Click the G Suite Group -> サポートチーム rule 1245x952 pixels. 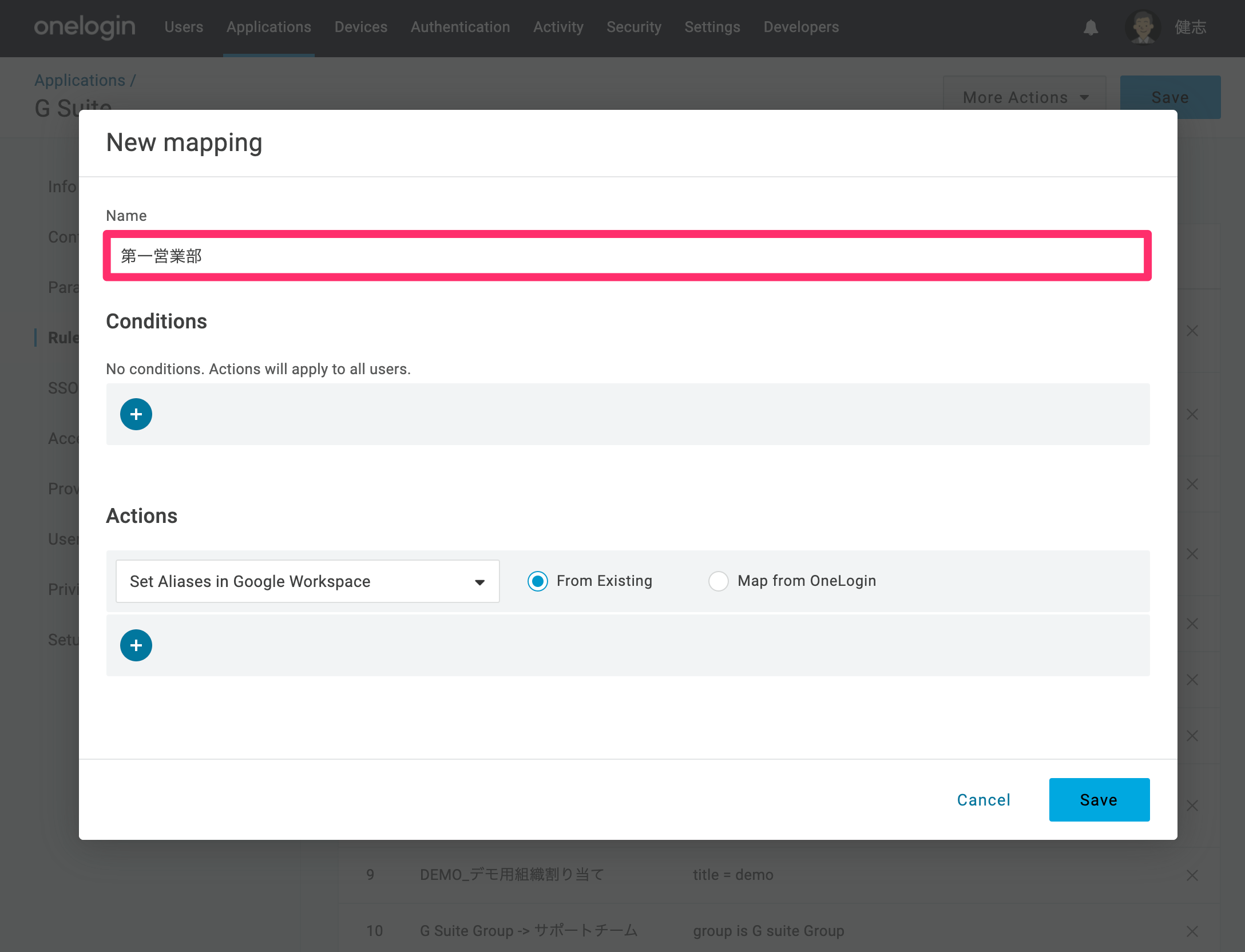(x=529, y=931)
